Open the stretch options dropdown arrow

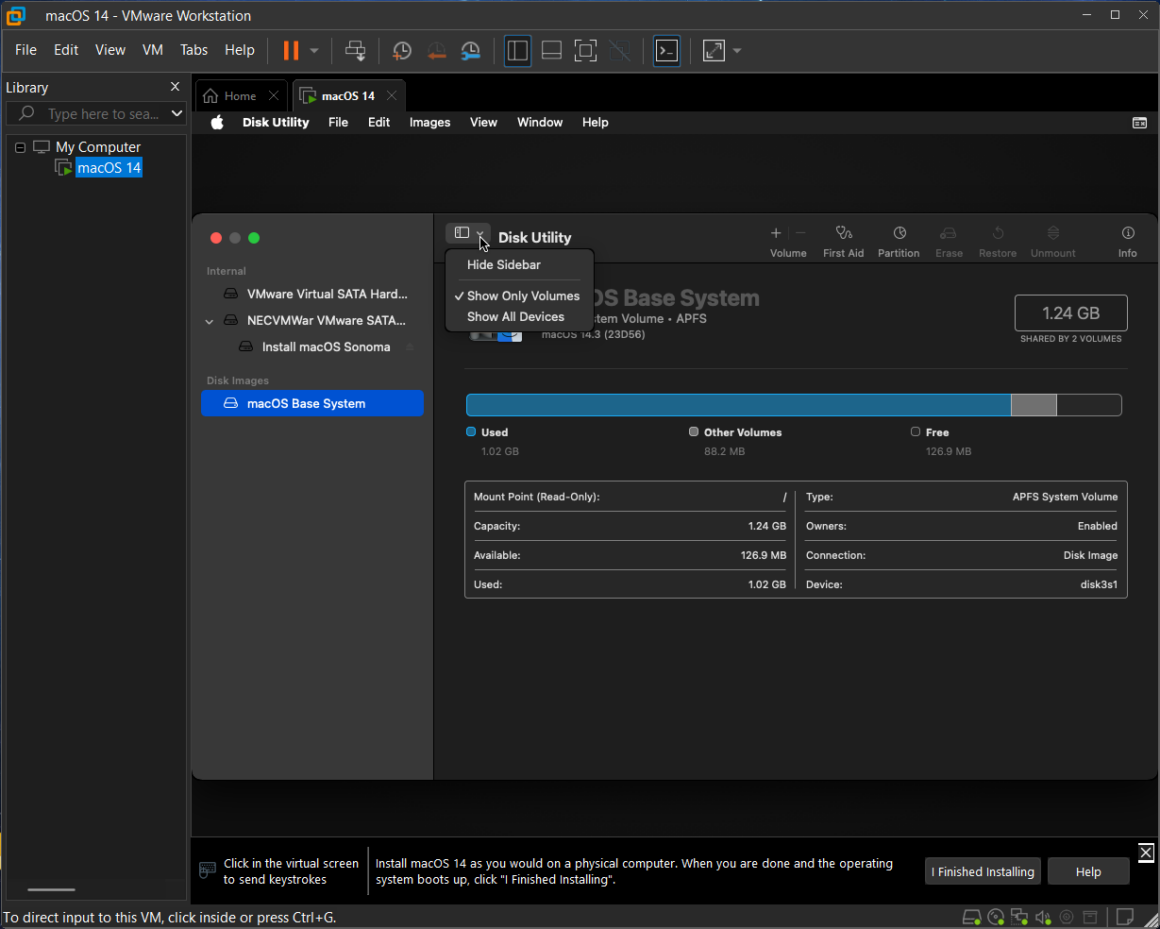point(737,50)
